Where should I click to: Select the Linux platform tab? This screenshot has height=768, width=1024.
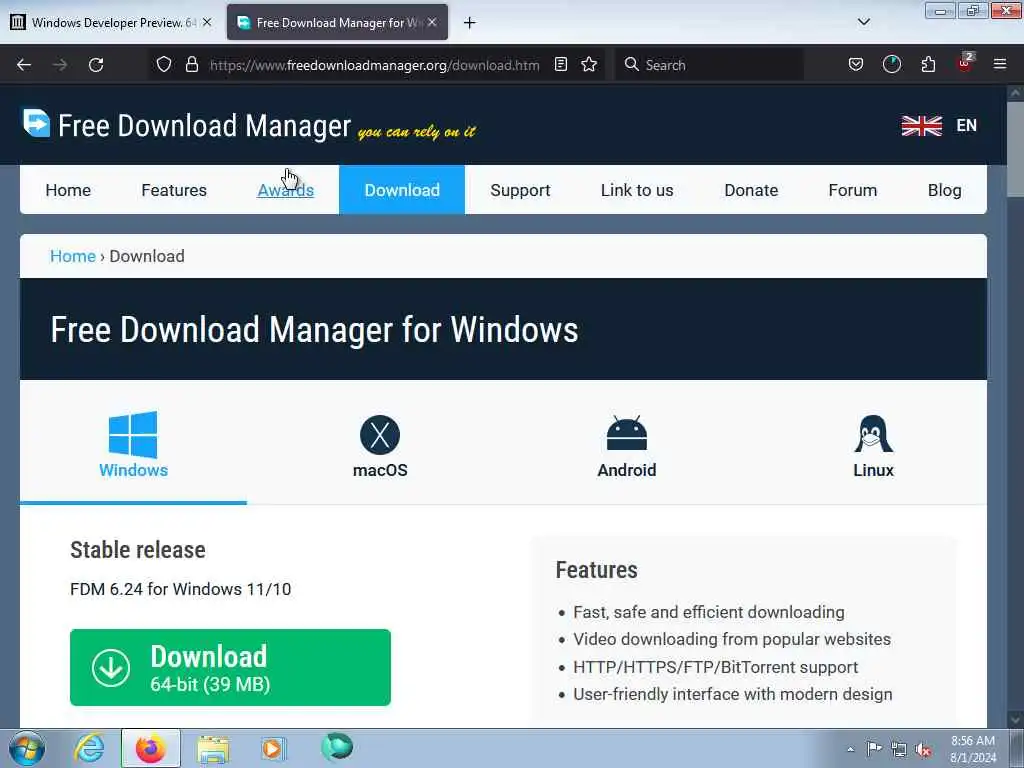(873, 445)
